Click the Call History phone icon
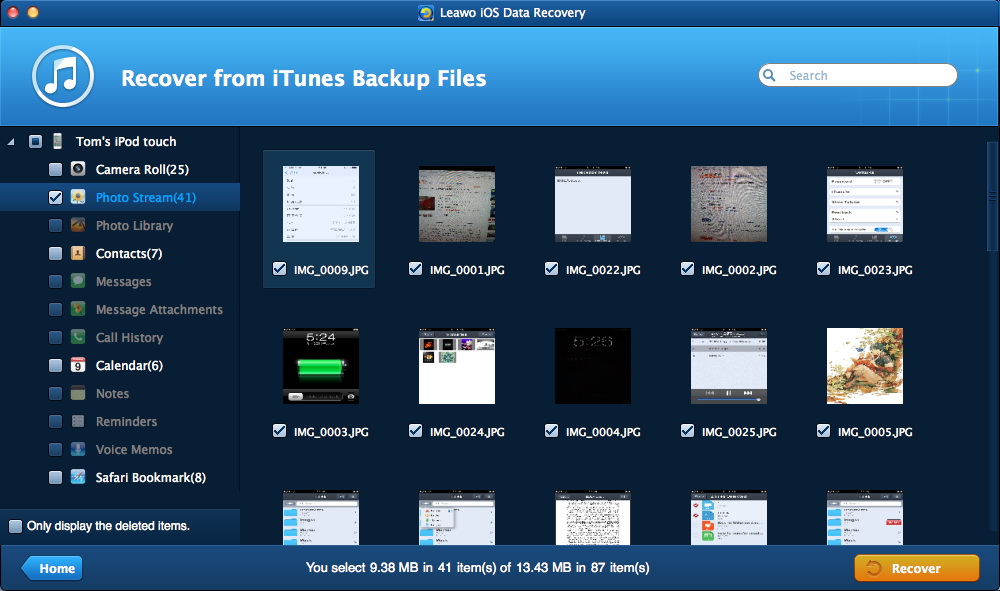The height and width of the screenshot is (591, 1000). (x=78, y=337)
